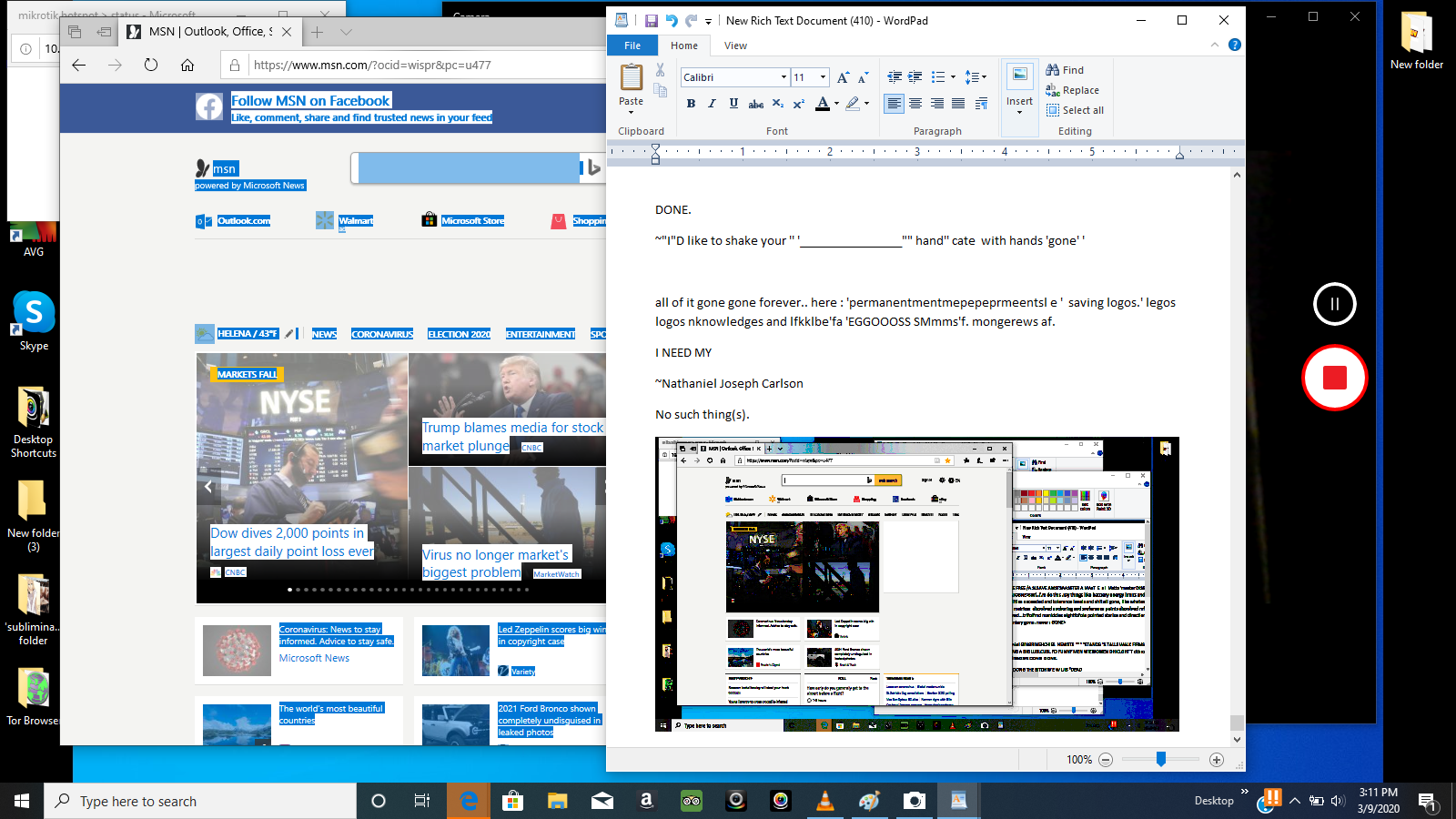Apply text highlight color
The height and width of the screenshot is (819, 1456).
pyautogui.click(x=853, y=104)
